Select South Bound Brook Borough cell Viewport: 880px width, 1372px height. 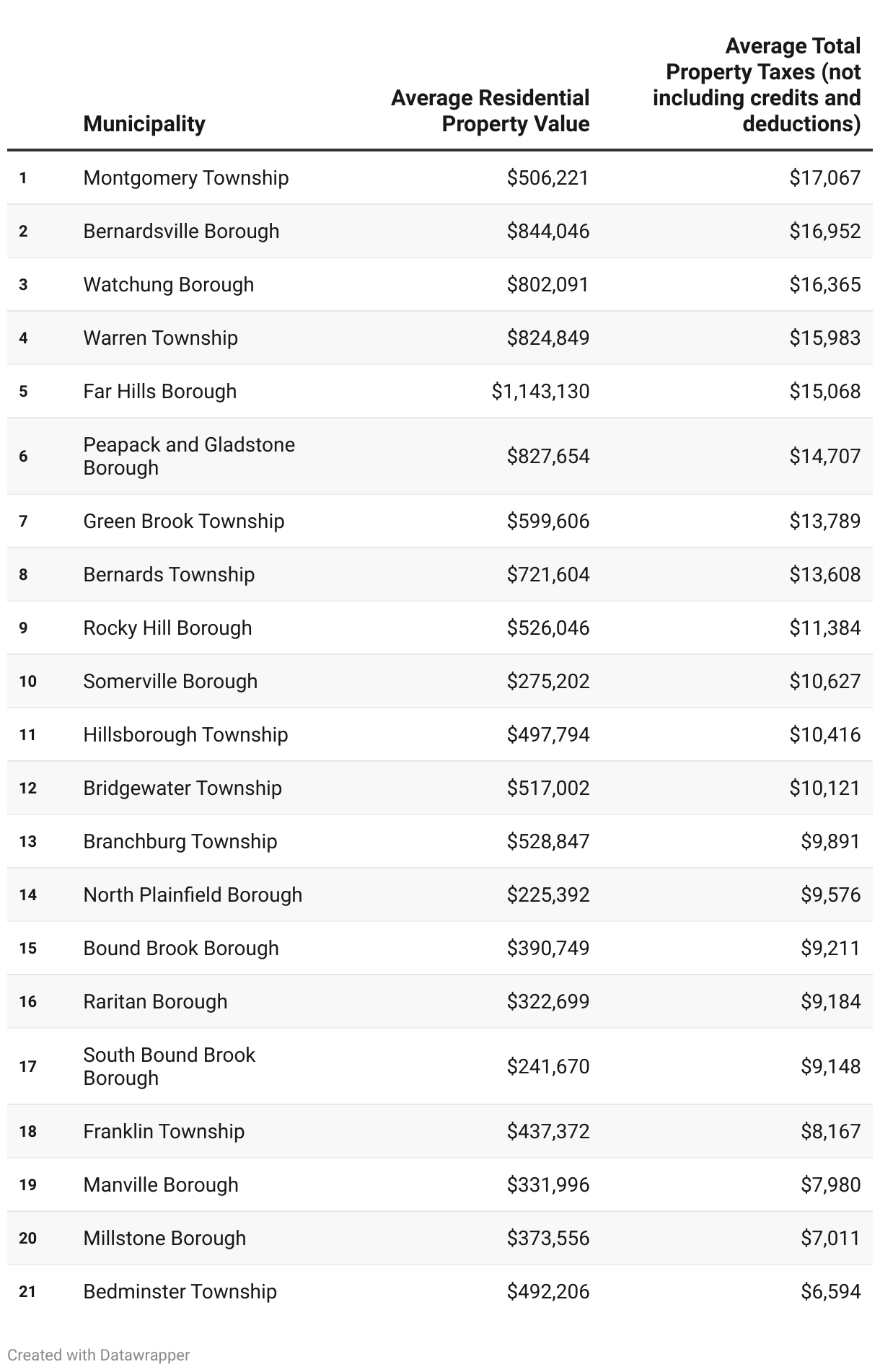pyautogui.click(x=169, y=1066)
